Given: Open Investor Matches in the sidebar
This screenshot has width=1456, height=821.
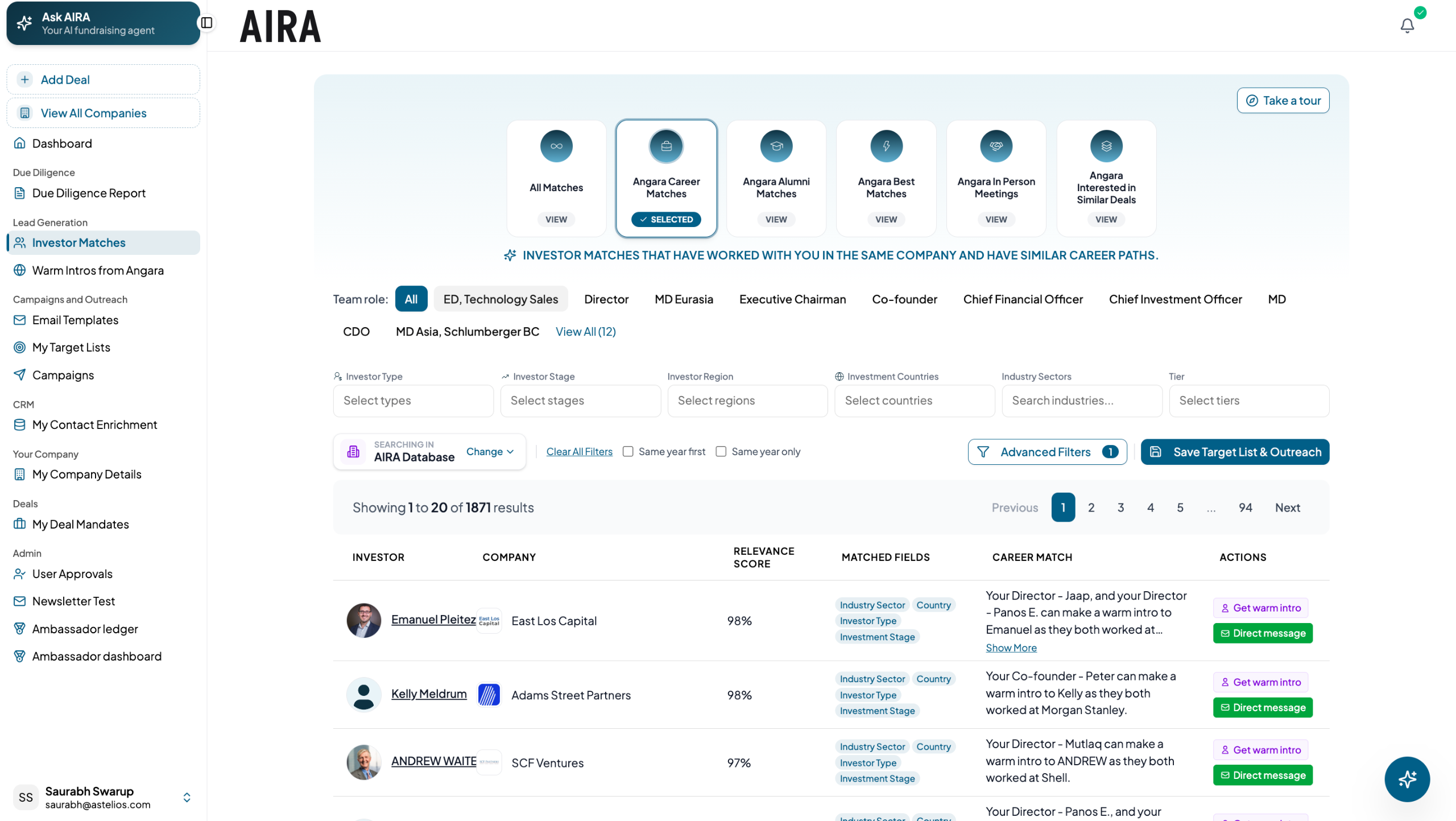Looking at the screenshot, I should (104, 242).
